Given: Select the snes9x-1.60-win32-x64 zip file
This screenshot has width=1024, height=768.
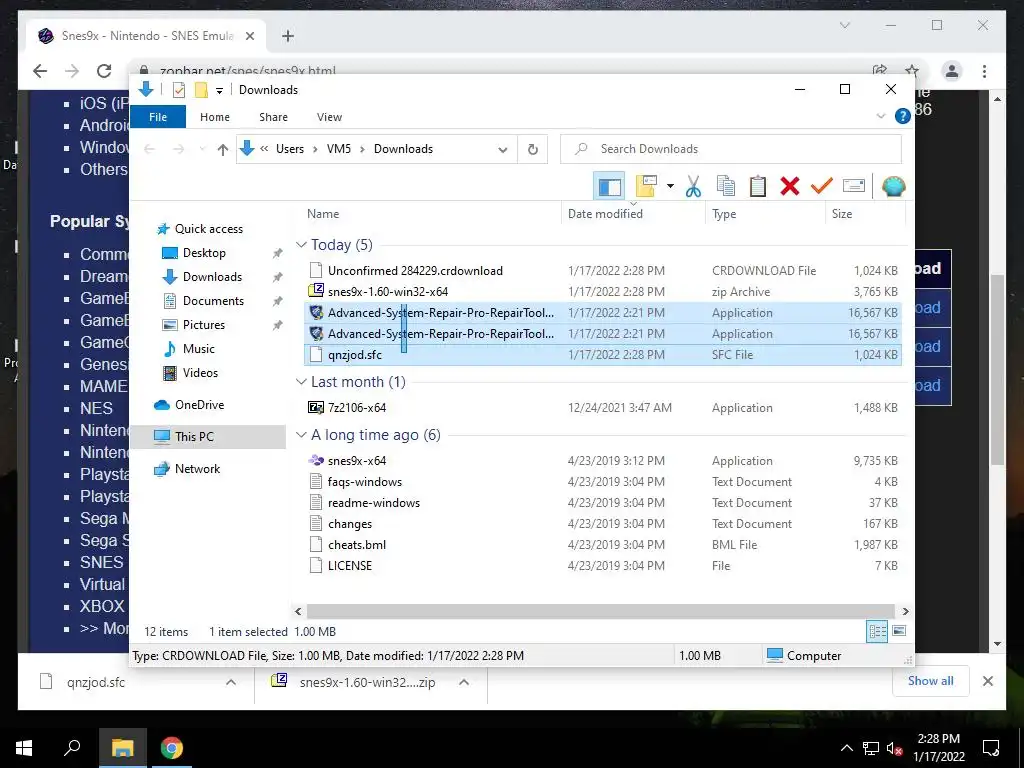Looking at the screenshot, I should click(x=602, y=291).
